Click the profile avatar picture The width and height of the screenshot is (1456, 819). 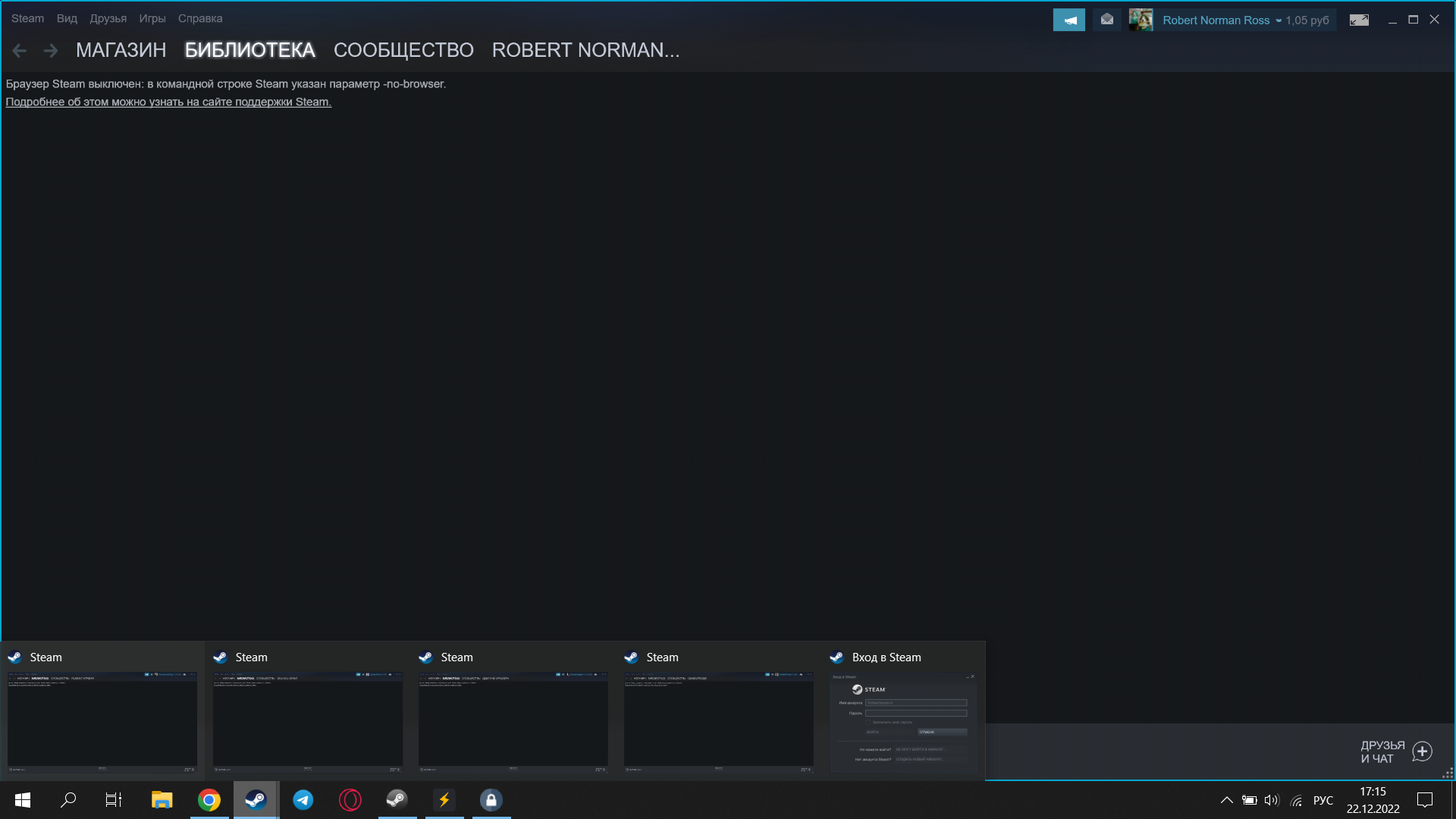pyautogui.click(x=1141, y=20)
